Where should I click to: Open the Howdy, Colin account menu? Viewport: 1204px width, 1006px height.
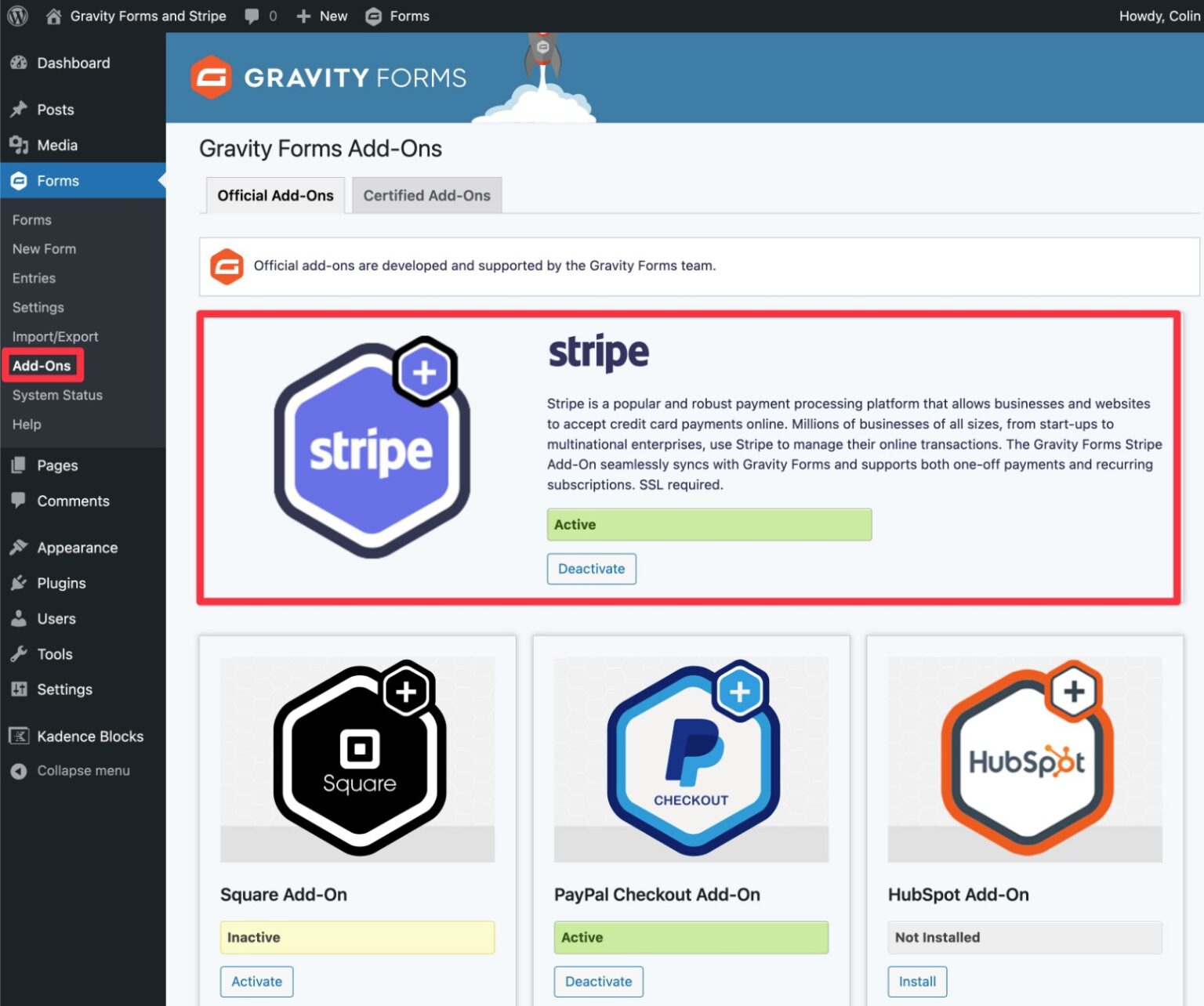point(1159,16)
